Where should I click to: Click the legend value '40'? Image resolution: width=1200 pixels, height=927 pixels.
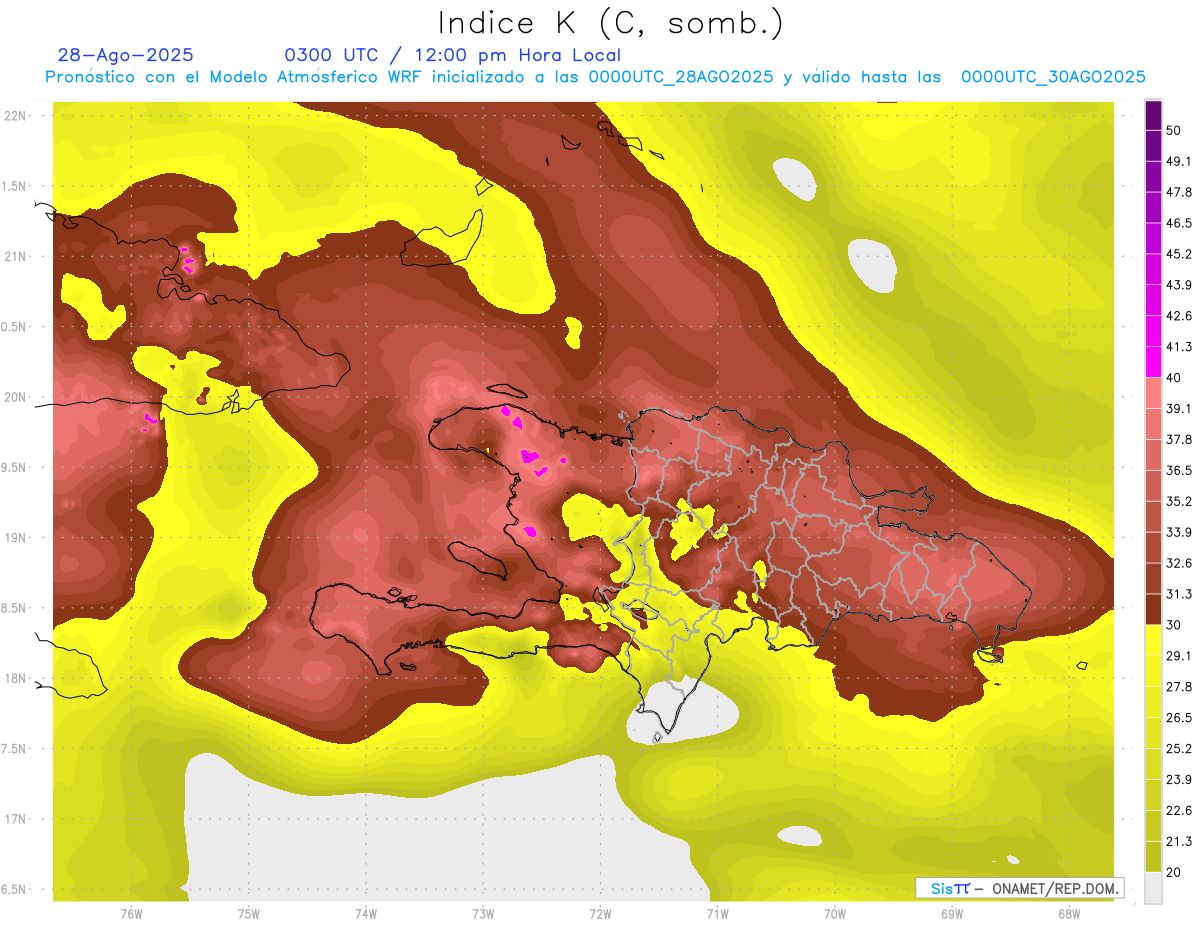point(1174,378)
